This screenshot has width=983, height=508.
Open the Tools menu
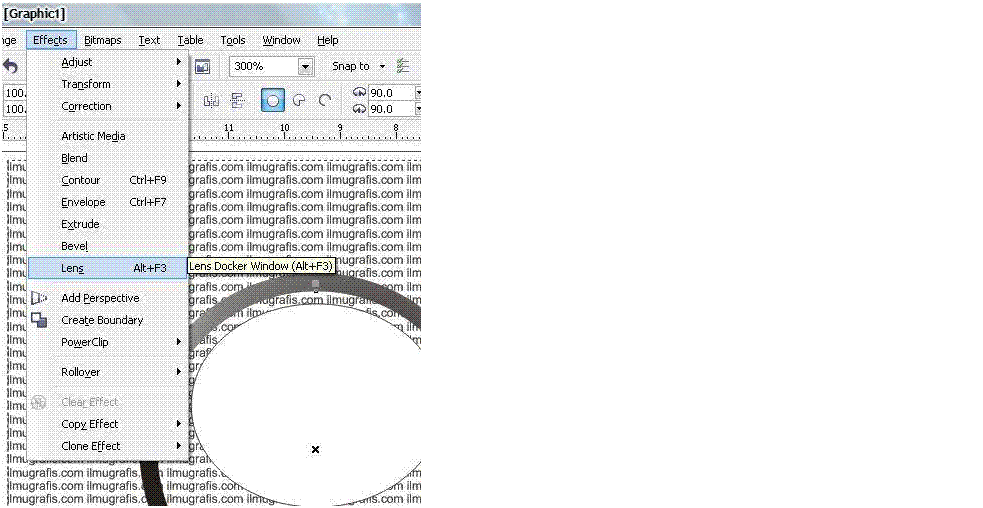click(x=233, y=40)
